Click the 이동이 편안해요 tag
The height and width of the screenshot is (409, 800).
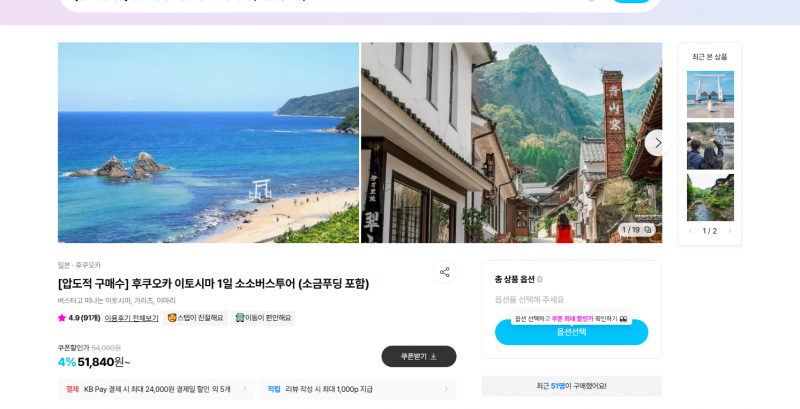coord(263,318)
